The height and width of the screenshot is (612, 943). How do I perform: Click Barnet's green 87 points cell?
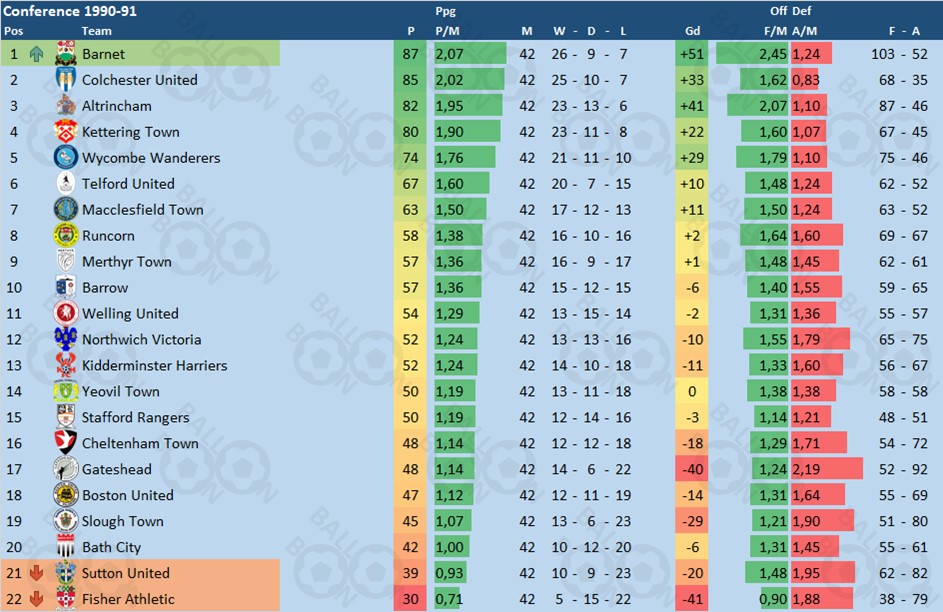411,54
